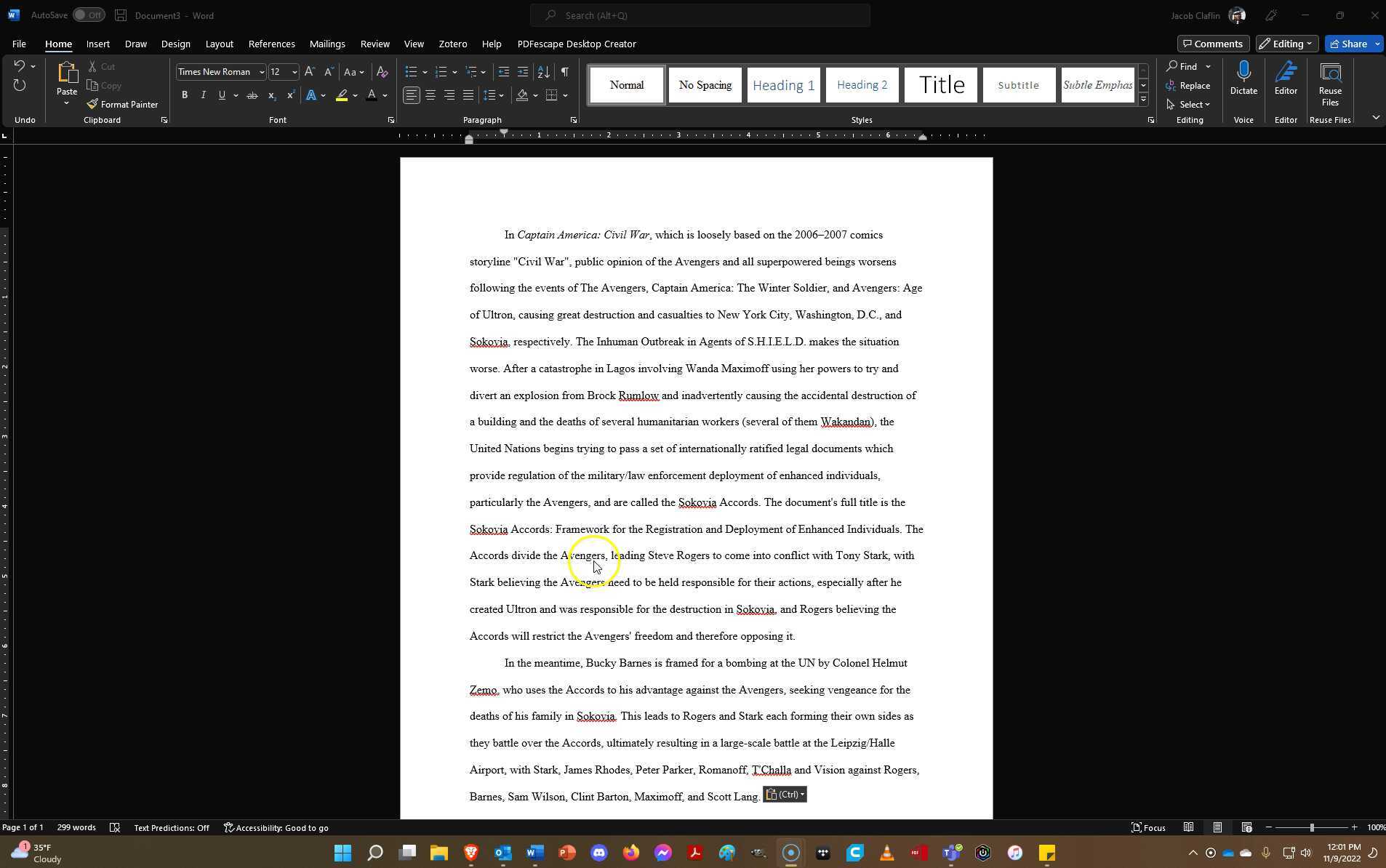The width and height of the screenshot is (1386, 868).
Task: Expand the Styles gallery
Action: coord(1143,98)
